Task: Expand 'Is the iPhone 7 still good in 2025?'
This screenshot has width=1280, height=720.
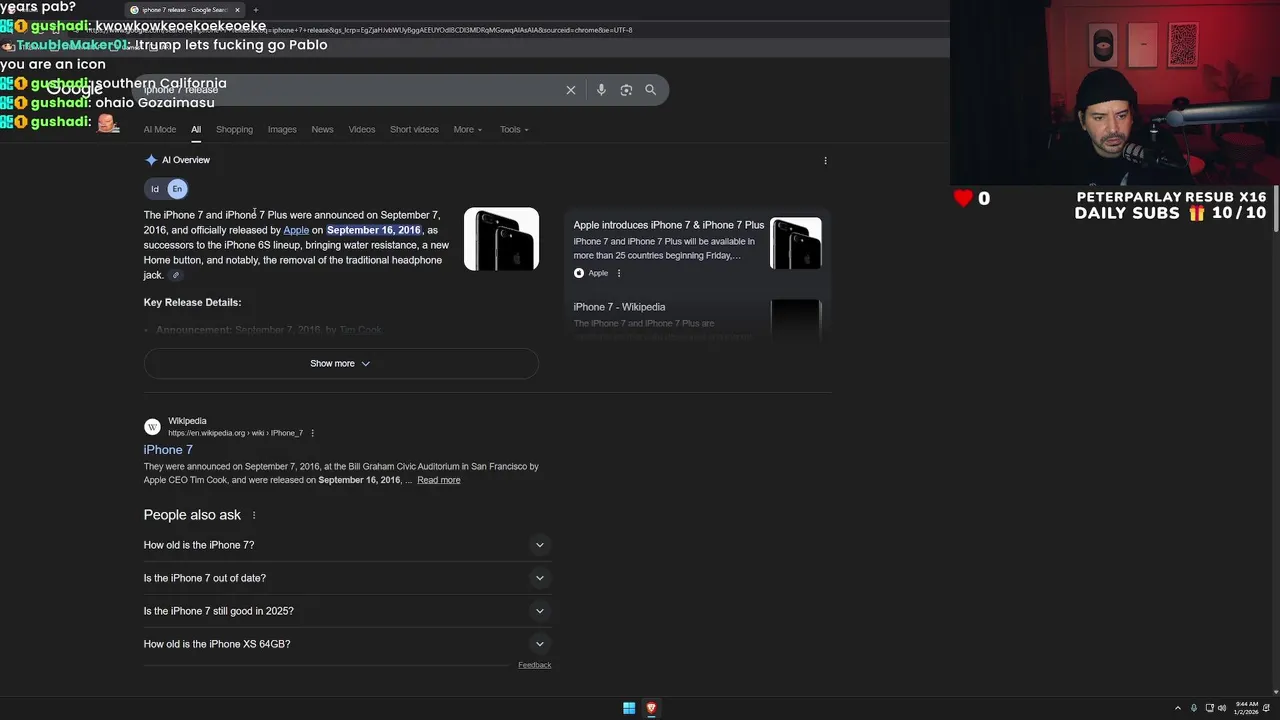Action: point(347,611)
